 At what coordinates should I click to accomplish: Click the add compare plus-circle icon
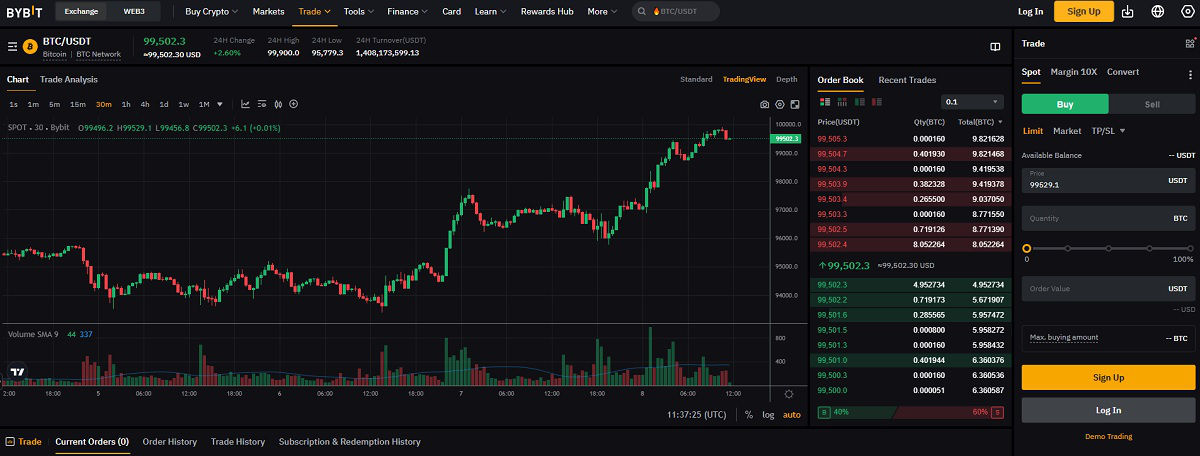pos(293,104)
